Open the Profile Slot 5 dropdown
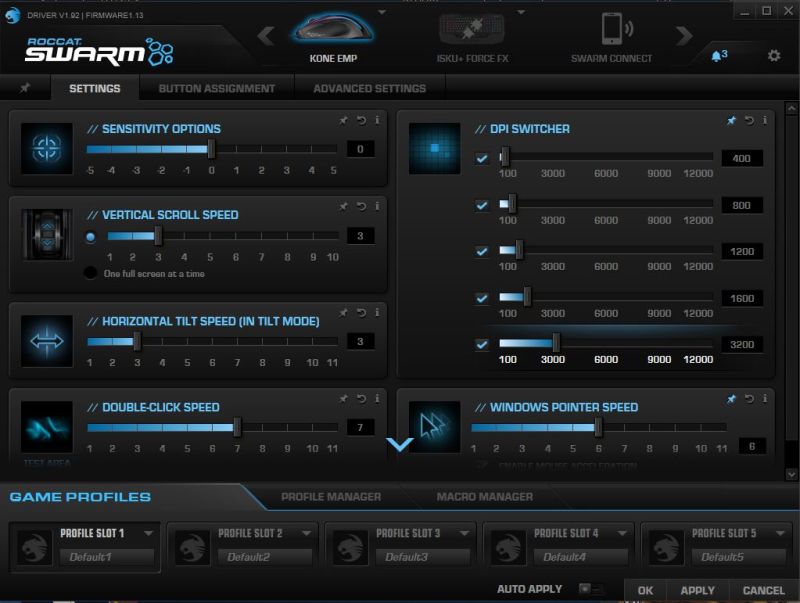The height and width of the screenshot is (603, 800). 780,533
